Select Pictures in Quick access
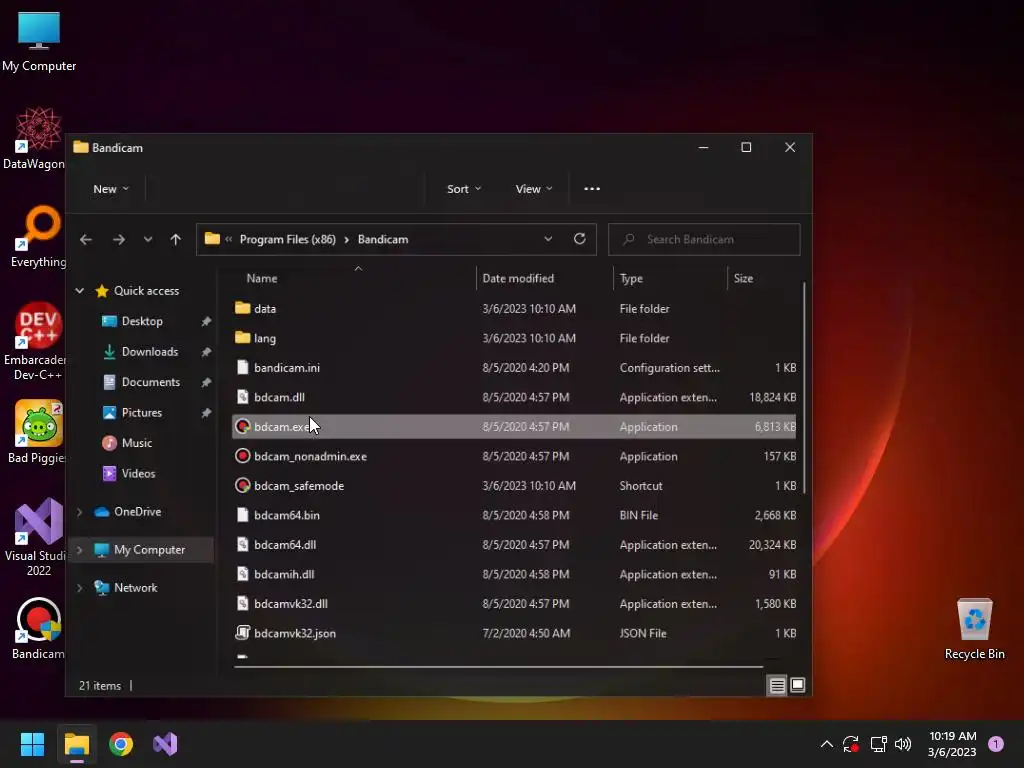Screen dimensions: 1024x768 142,413
